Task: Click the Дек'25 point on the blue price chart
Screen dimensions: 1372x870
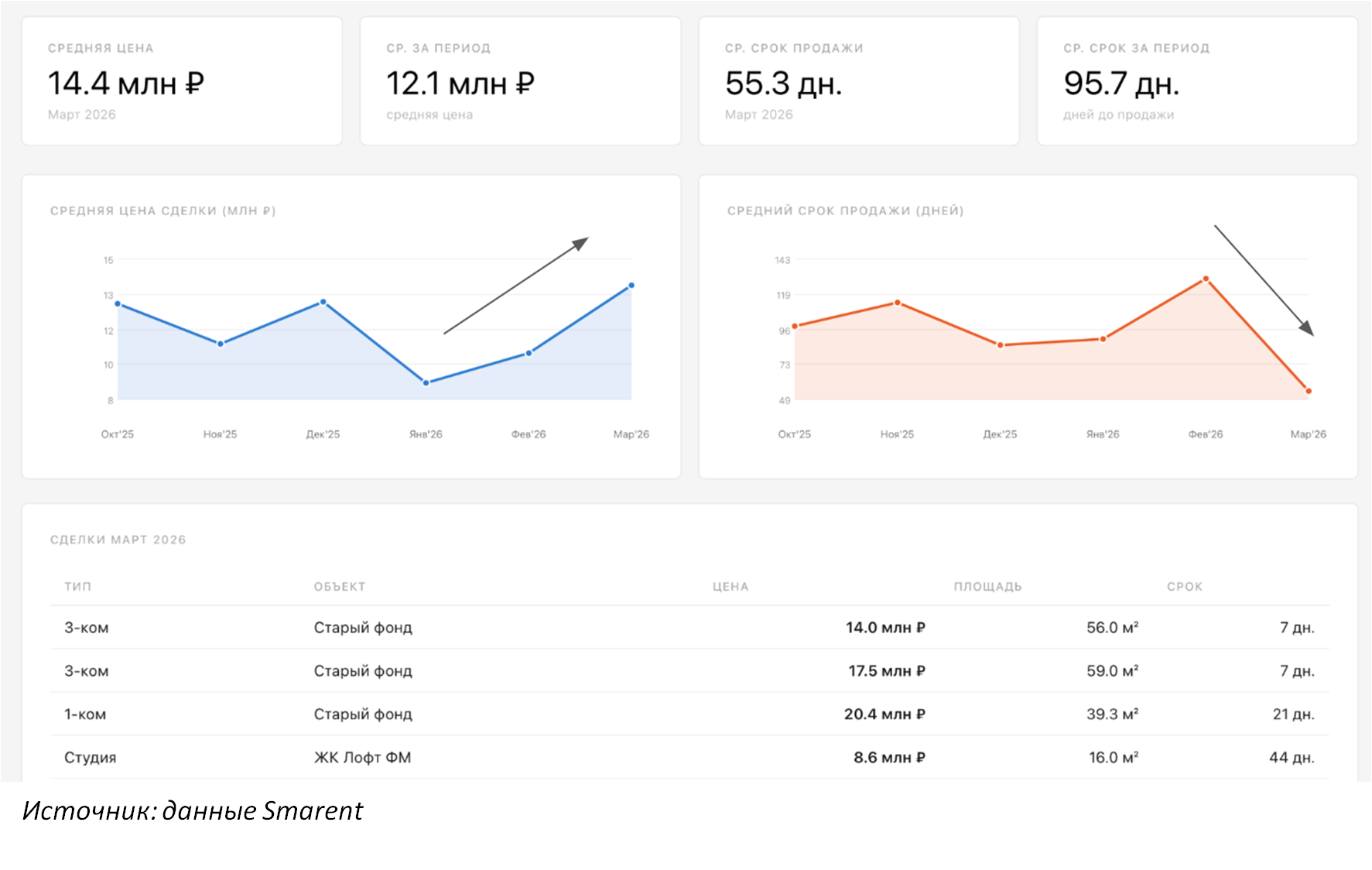Action: [x=323, y=302]
